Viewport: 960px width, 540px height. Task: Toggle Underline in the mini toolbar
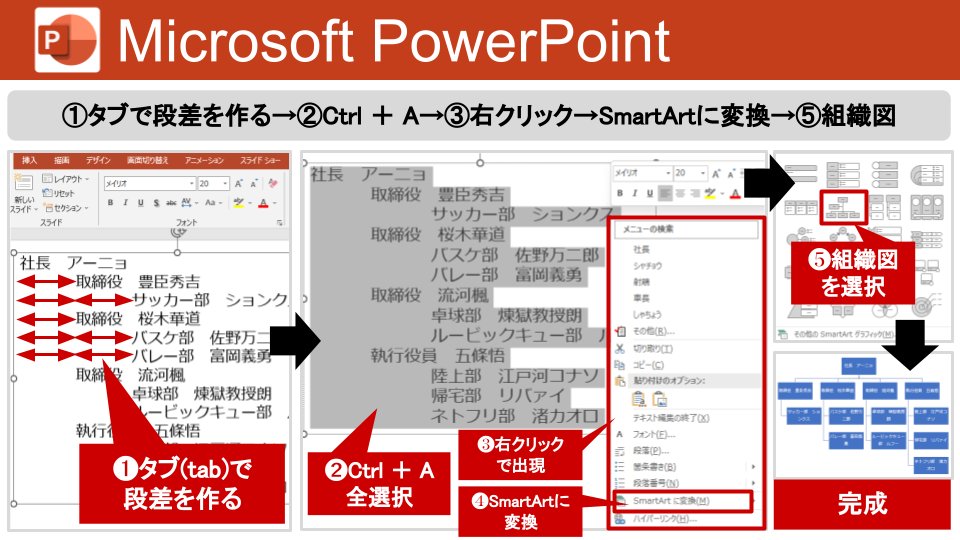click(650, 193)
